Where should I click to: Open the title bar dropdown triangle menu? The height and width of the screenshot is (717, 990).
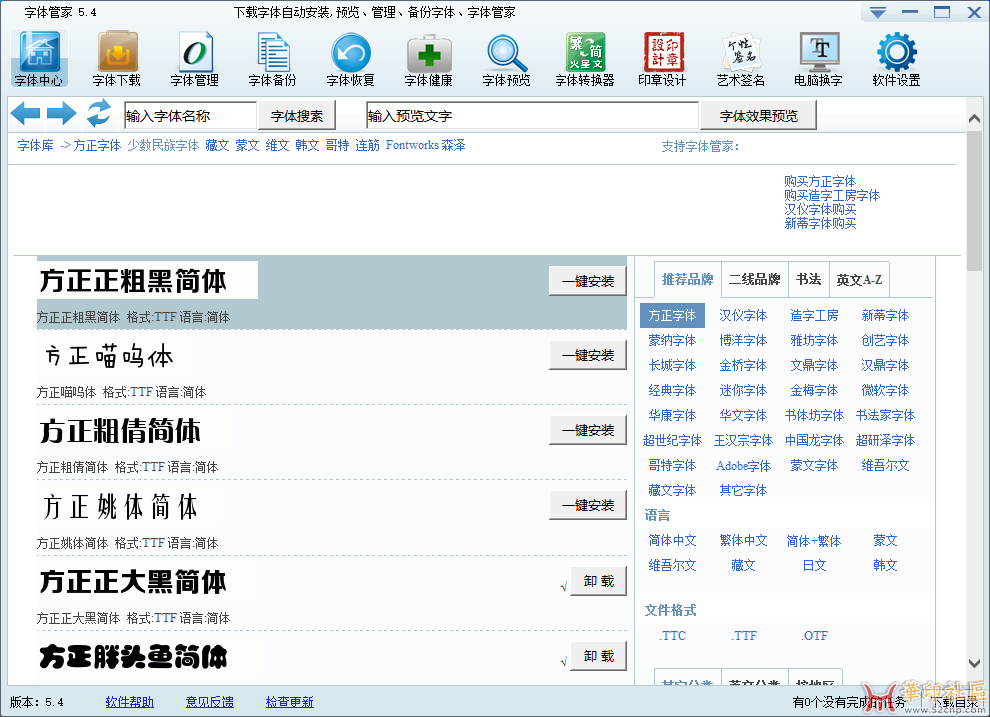pos(878,12)
